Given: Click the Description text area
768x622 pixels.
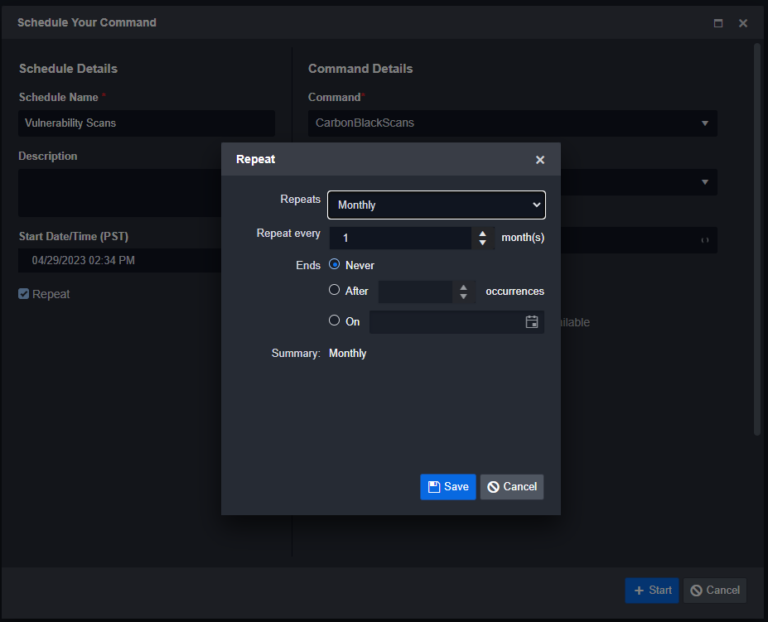Looking at the screenshot, I should [120, 193].
